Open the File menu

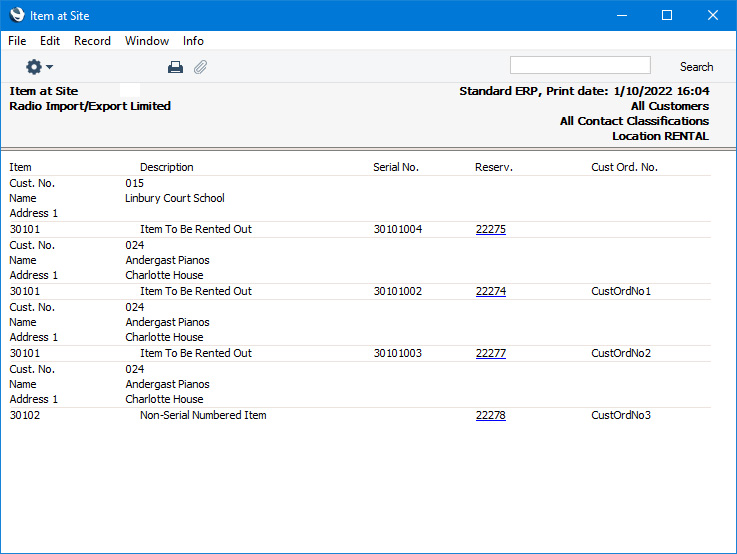pyautogui.click(x=17, y=41)
